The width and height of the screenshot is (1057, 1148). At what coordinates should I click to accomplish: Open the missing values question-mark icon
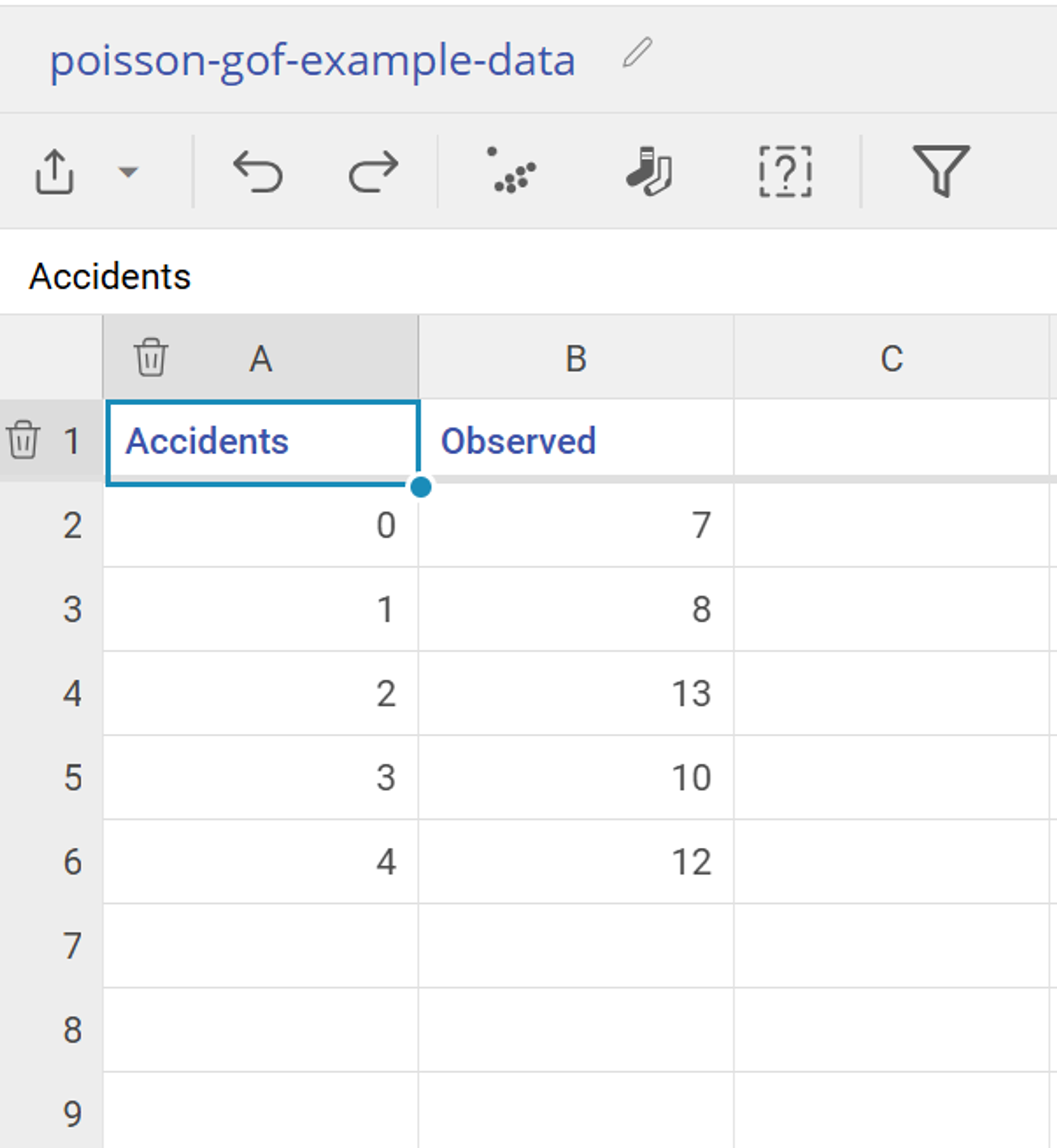(x=787, y=172)
